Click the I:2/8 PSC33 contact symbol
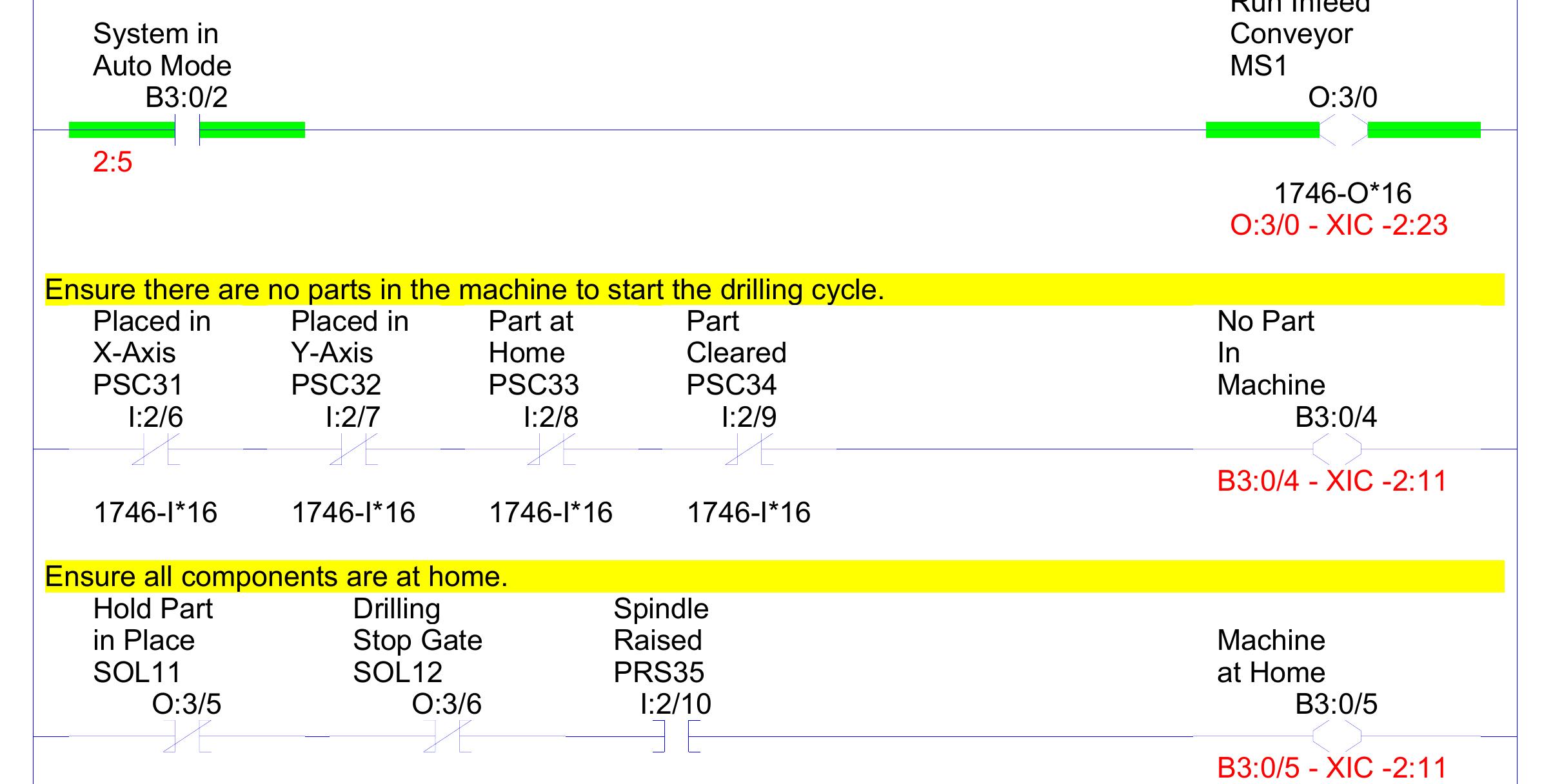 (x=551, y=449)
